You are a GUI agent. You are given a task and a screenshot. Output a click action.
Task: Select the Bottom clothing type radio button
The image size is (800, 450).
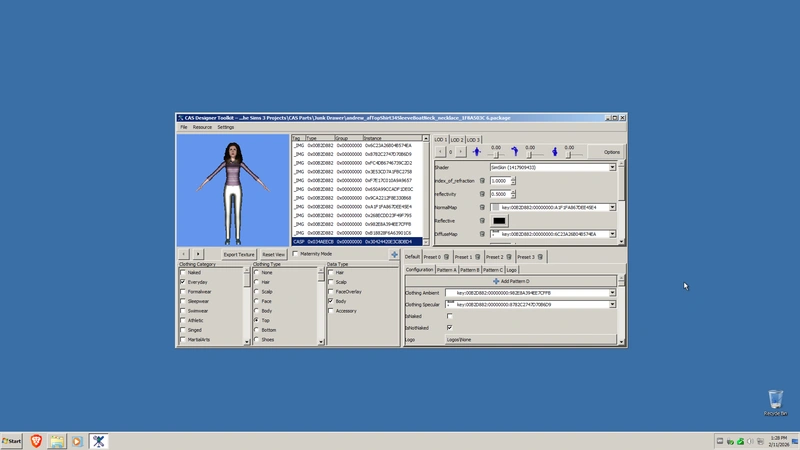click(256, 330)
